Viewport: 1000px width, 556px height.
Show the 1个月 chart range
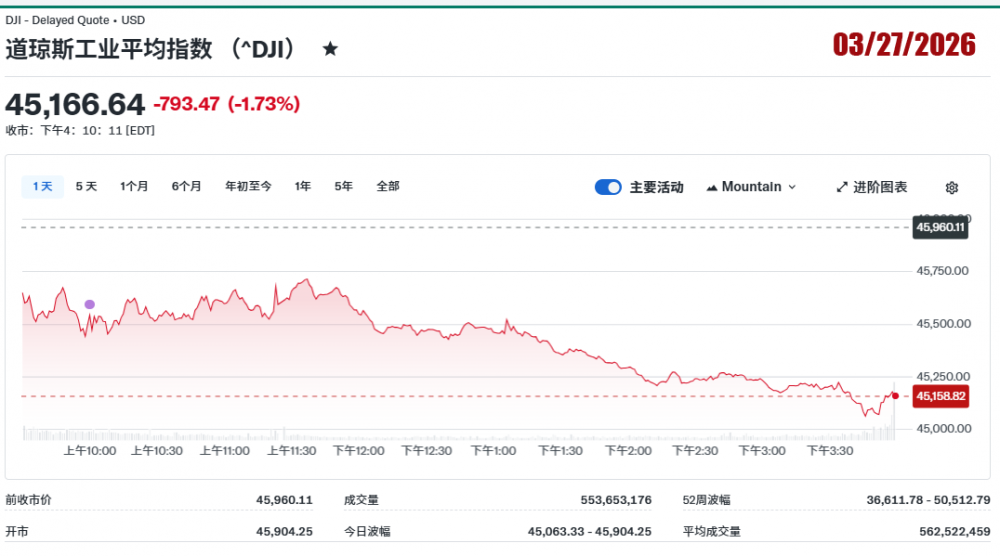click(x=134, y=186)
